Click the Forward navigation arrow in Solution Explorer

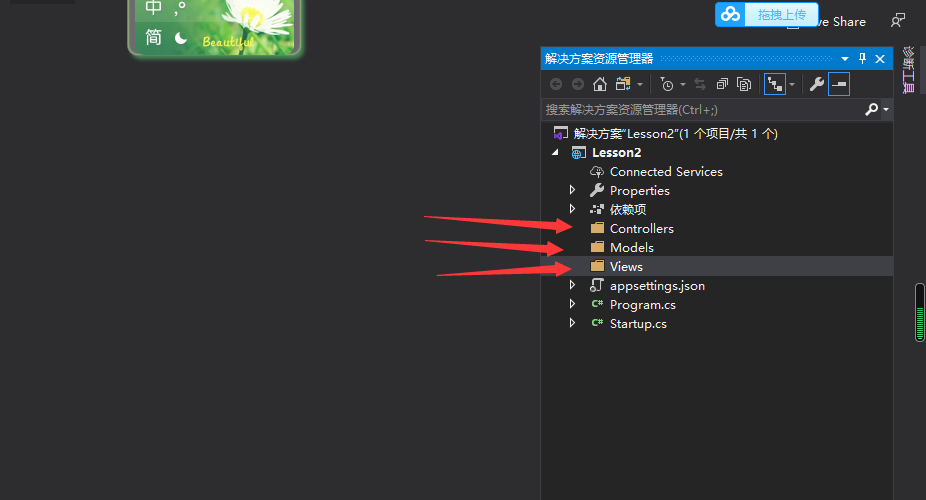[x=578, y=84]
